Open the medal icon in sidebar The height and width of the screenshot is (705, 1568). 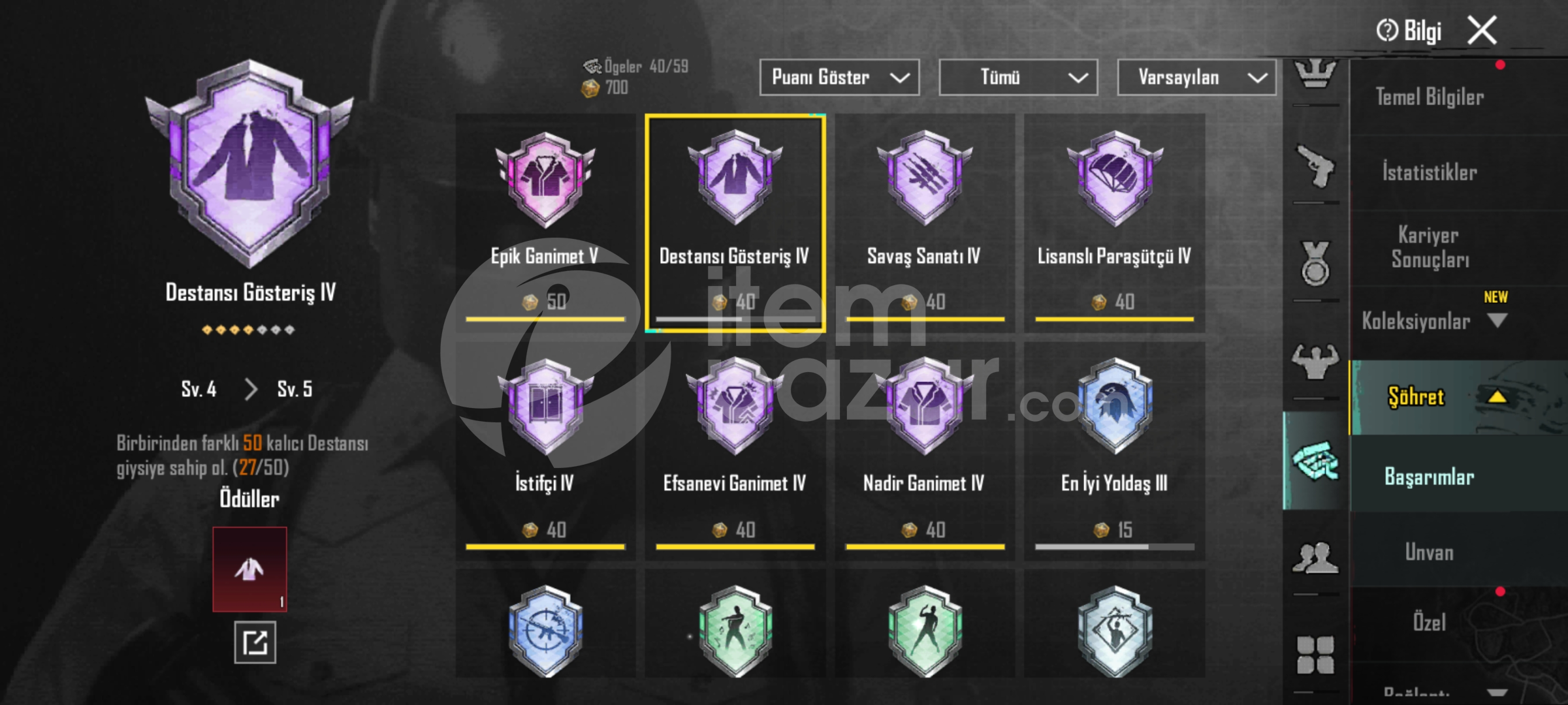[1315, 264]
